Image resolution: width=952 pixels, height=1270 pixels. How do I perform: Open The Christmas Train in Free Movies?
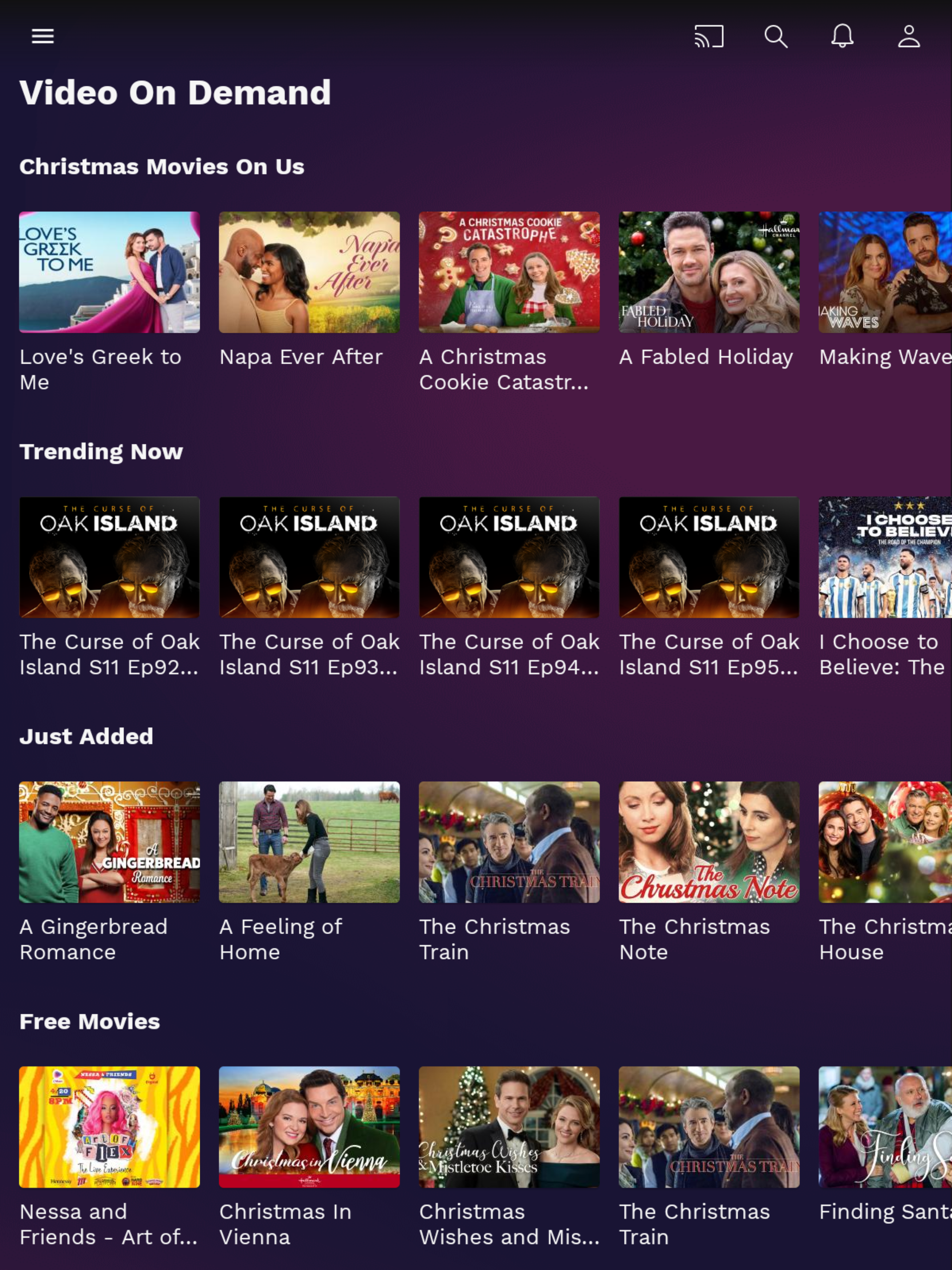(708, 1127)
